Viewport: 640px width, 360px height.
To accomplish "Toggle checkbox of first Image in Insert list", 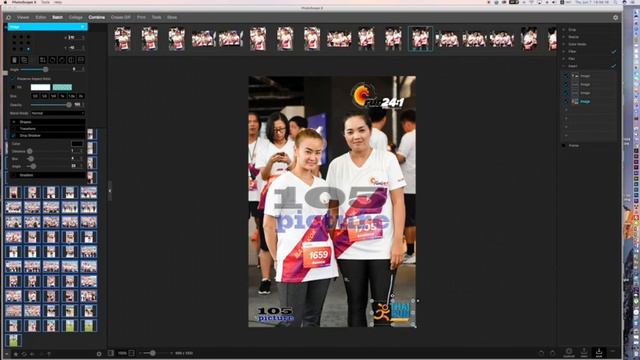I will (x=566, y=76).
